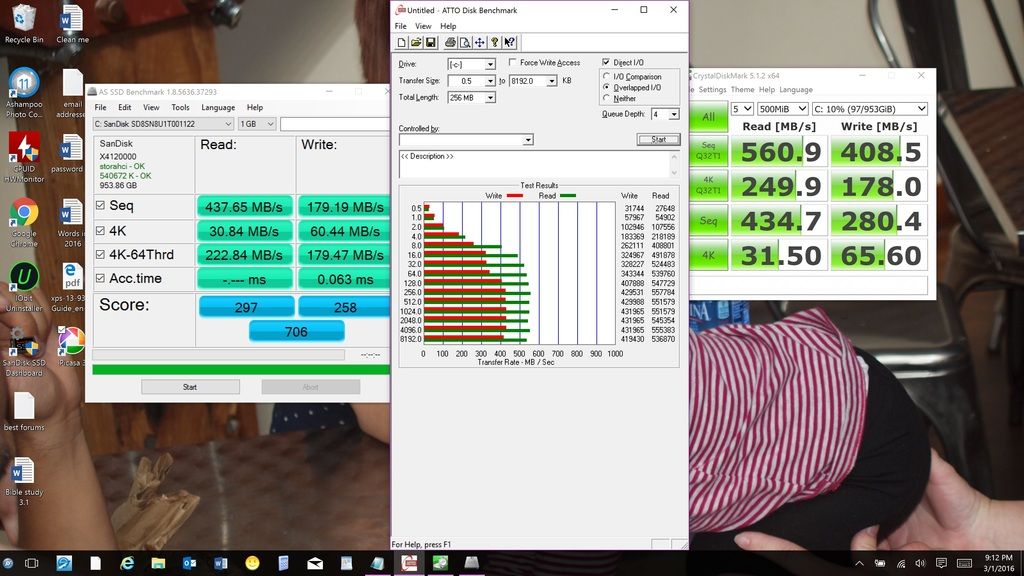Open Word from the taskbar
This screenshot has height=576, width=1024.
pos(221,563)
